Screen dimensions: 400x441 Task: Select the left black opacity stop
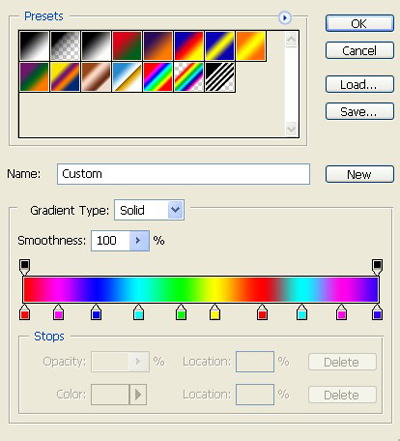coord(24,267)
